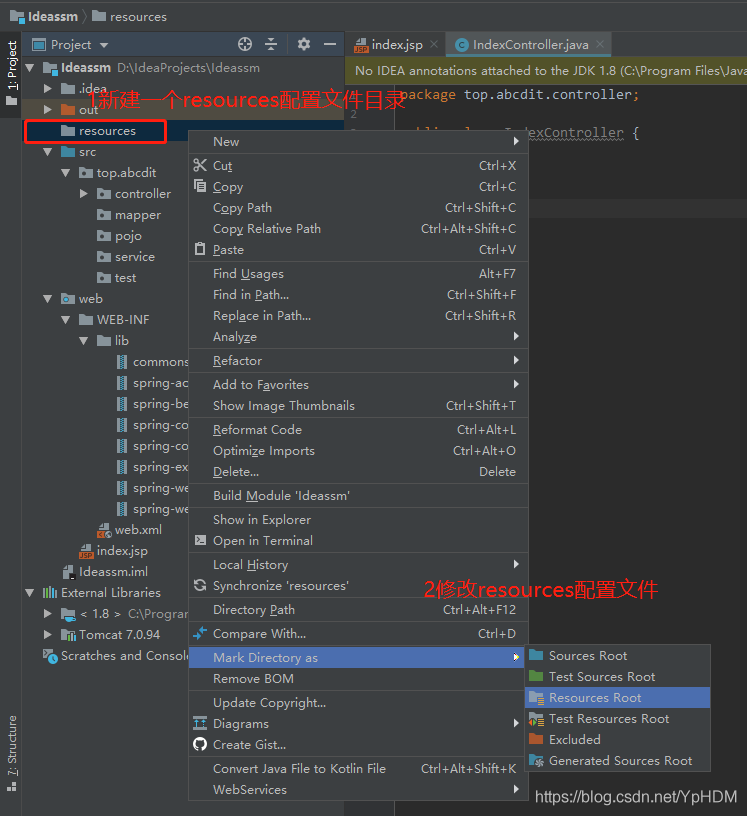Click the Open in Terminal icon
The image size is (747, 816).
[x=200, y=540]
